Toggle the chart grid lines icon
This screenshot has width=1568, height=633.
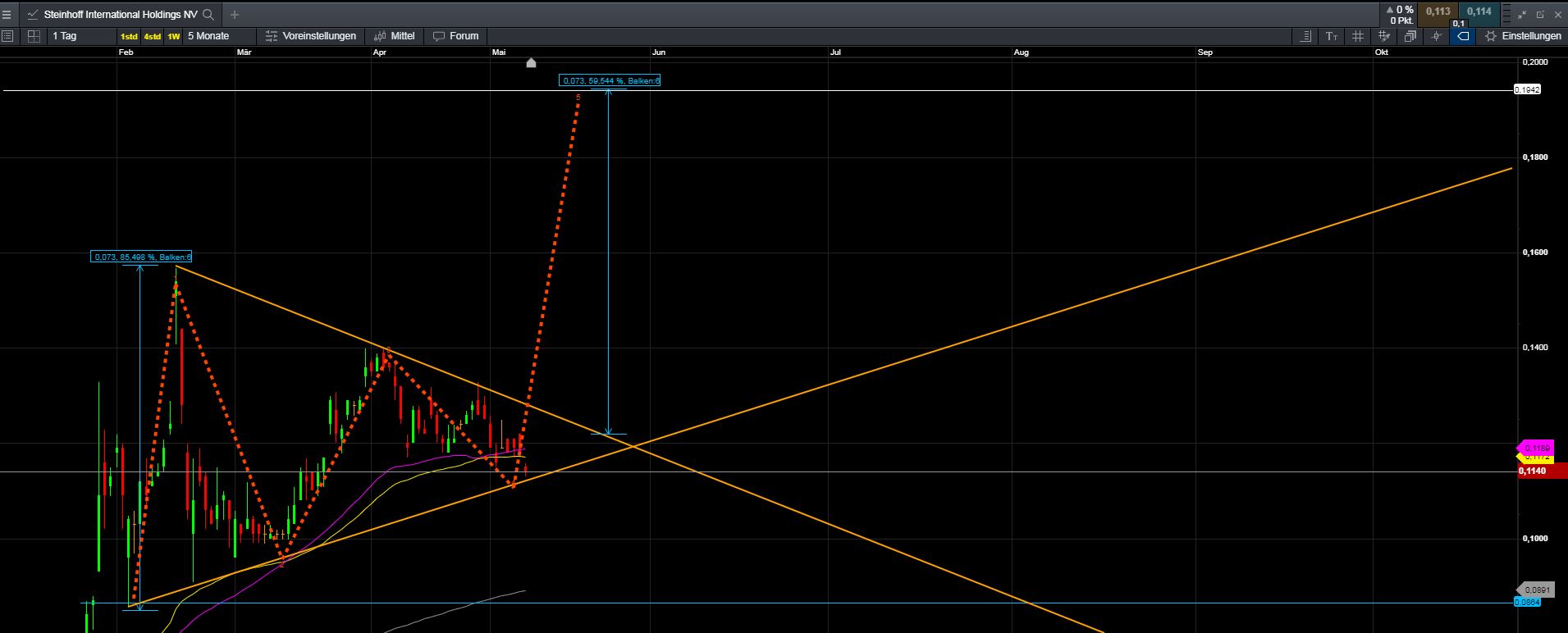click(1358, 36)
